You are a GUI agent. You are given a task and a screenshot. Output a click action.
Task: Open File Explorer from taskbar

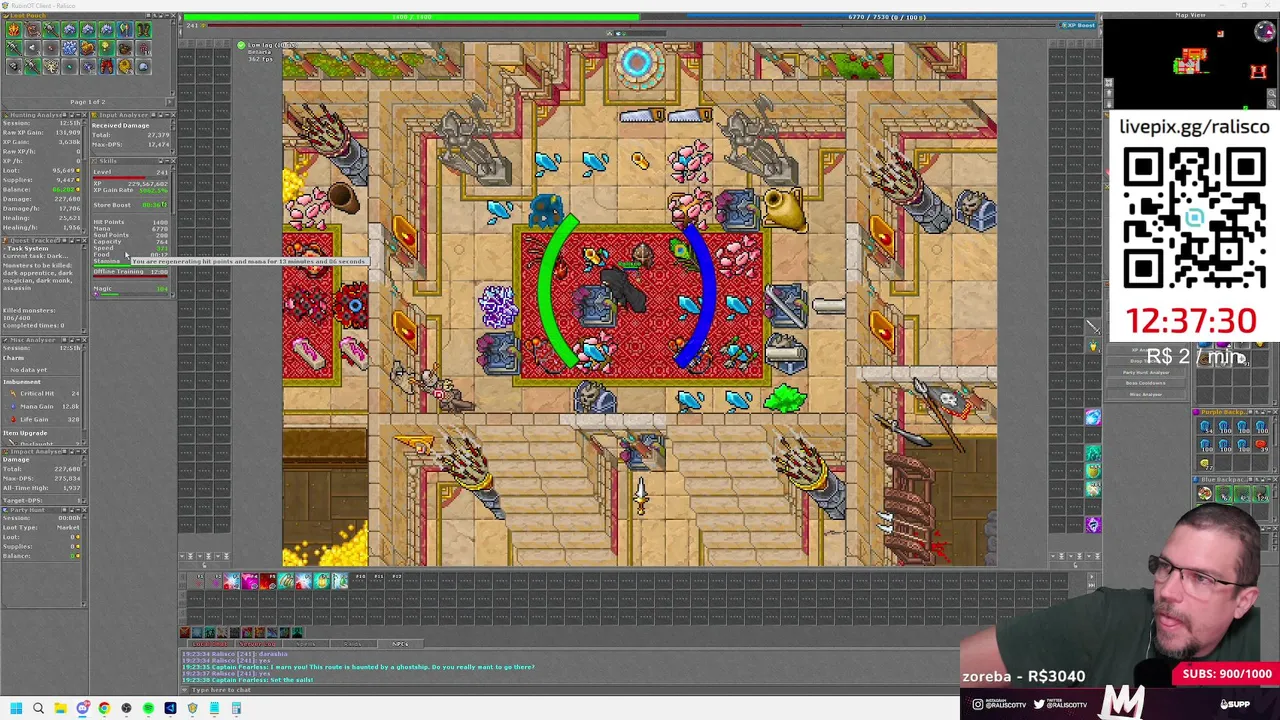pos(60,708)
